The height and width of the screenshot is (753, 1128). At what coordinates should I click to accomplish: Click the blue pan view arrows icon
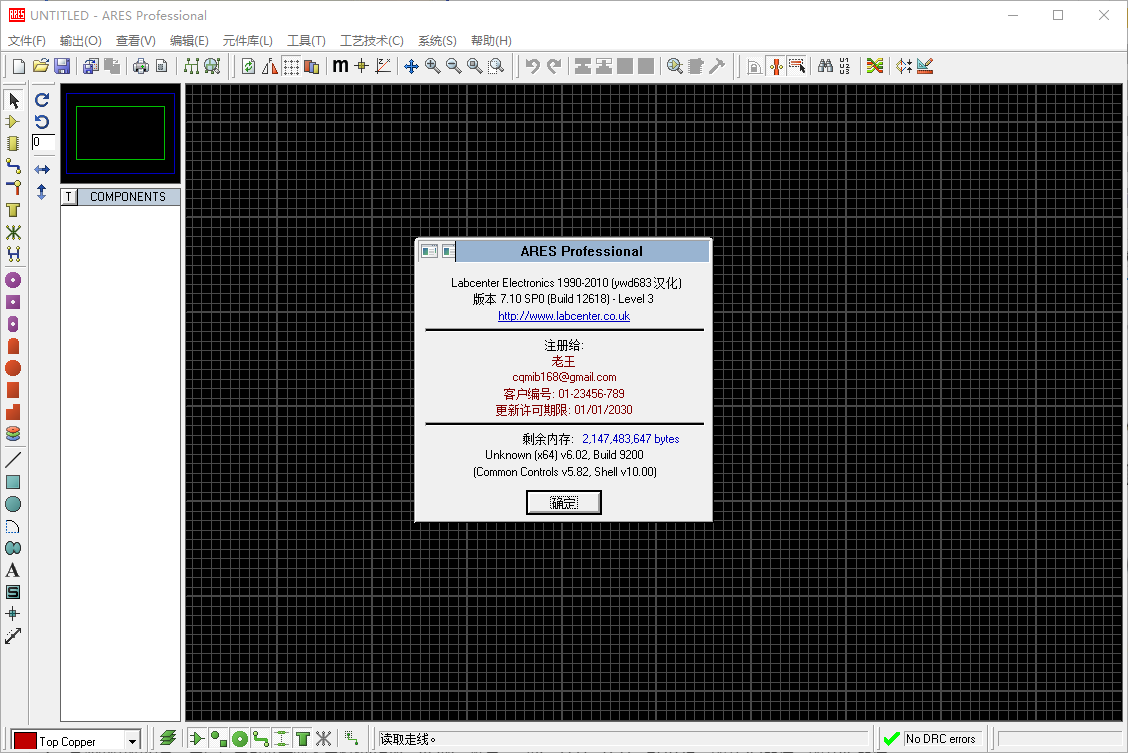tap(411, 66)
